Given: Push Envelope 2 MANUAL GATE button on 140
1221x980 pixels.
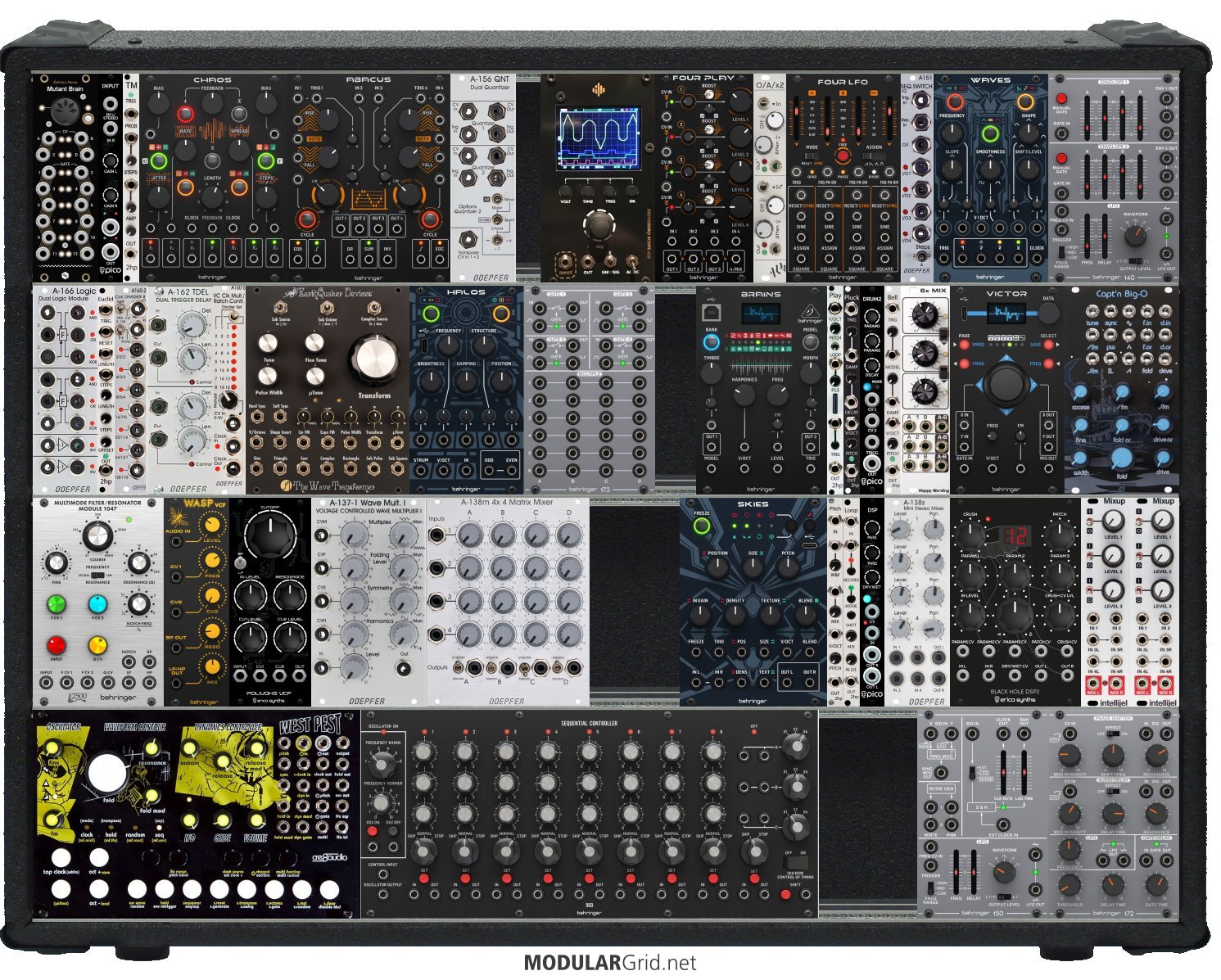Looking at the screenshot, I should click(1062, 158).
